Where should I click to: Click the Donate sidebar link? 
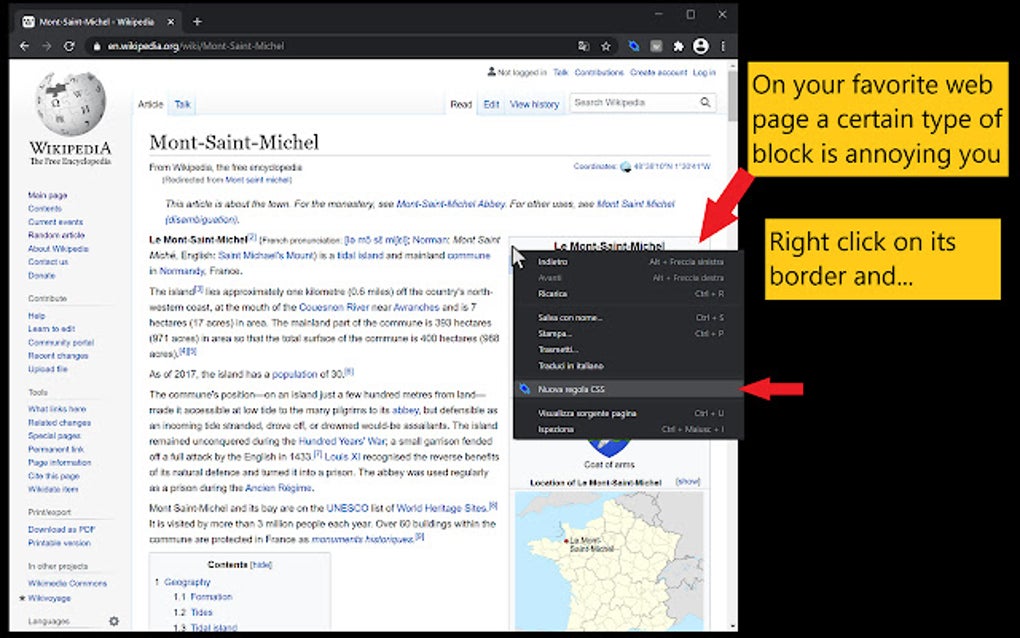41,276
